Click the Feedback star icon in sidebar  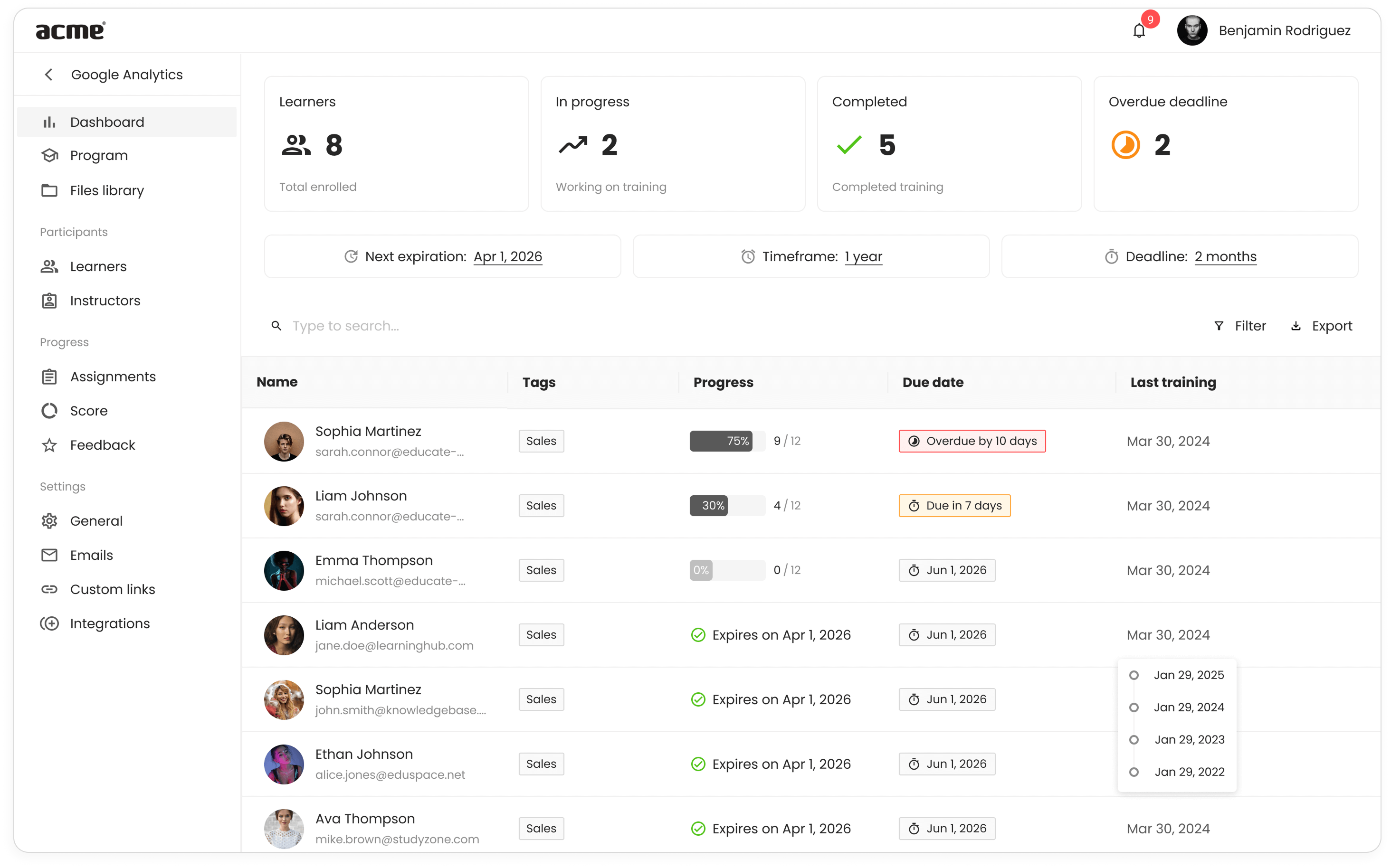(x=49, y=445)
